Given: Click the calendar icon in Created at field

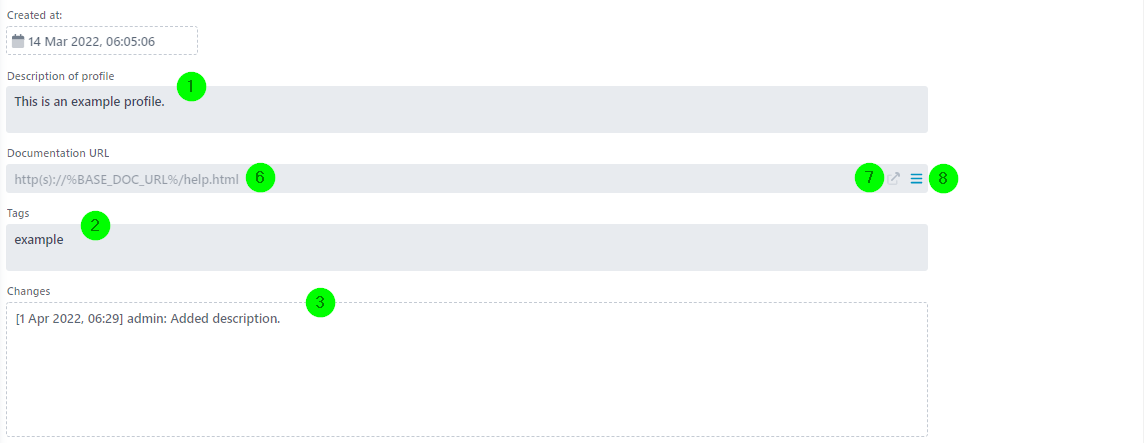Looking at the screenshot, I should 18,41.
